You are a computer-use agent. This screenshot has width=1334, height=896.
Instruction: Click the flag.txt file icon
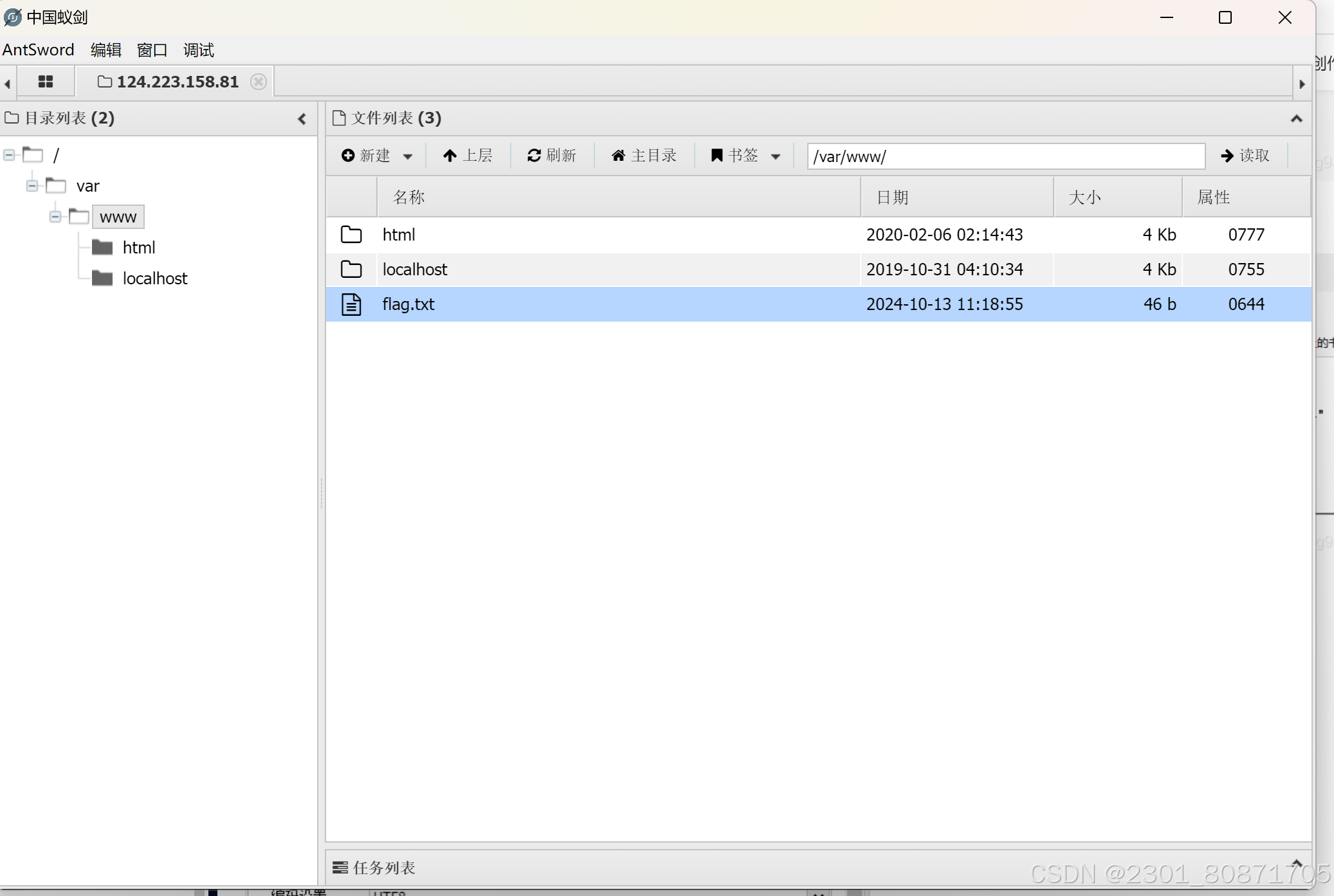(351, 304)
